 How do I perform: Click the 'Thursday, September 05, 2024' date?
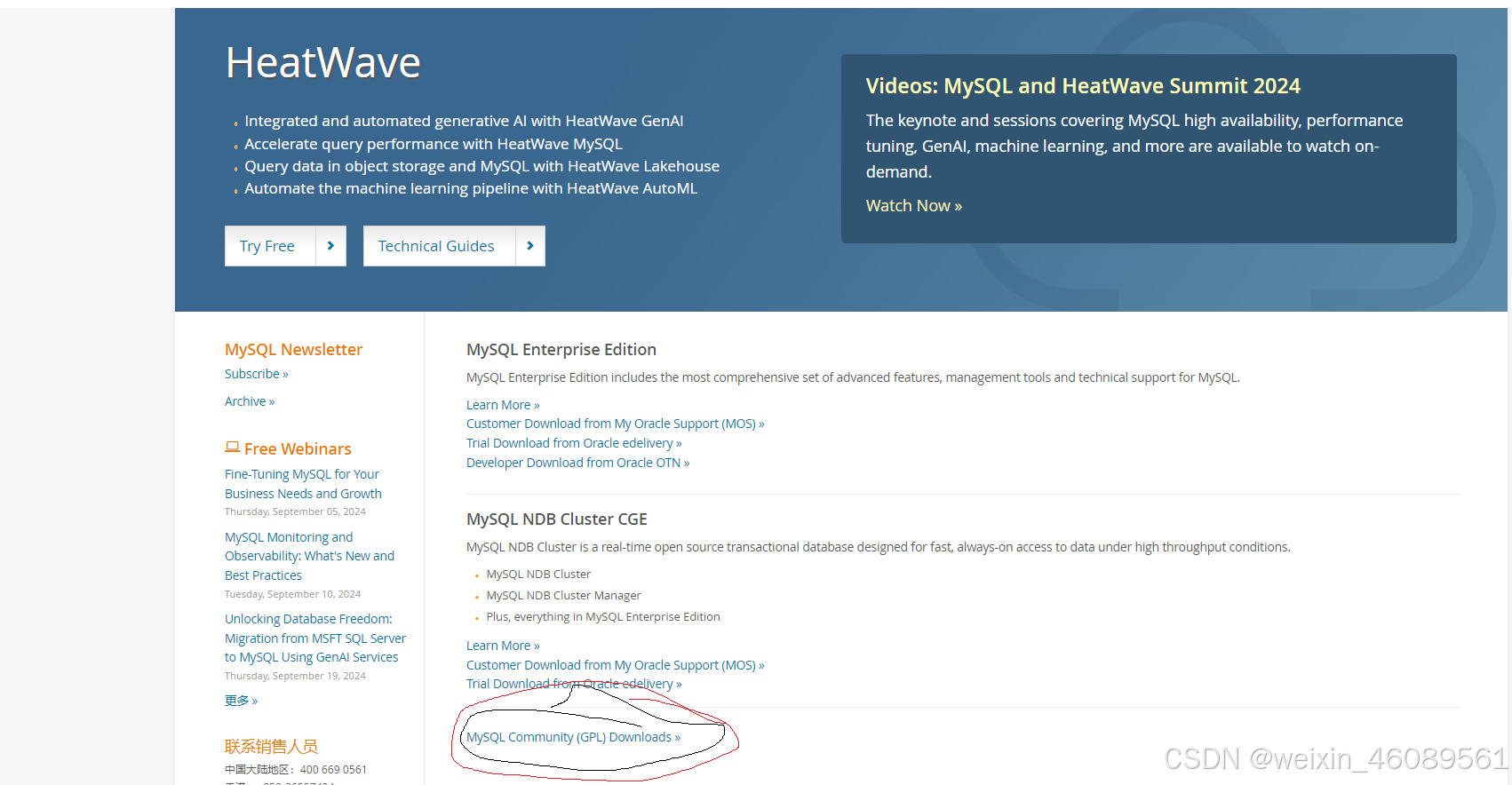[x=295, y=511]
